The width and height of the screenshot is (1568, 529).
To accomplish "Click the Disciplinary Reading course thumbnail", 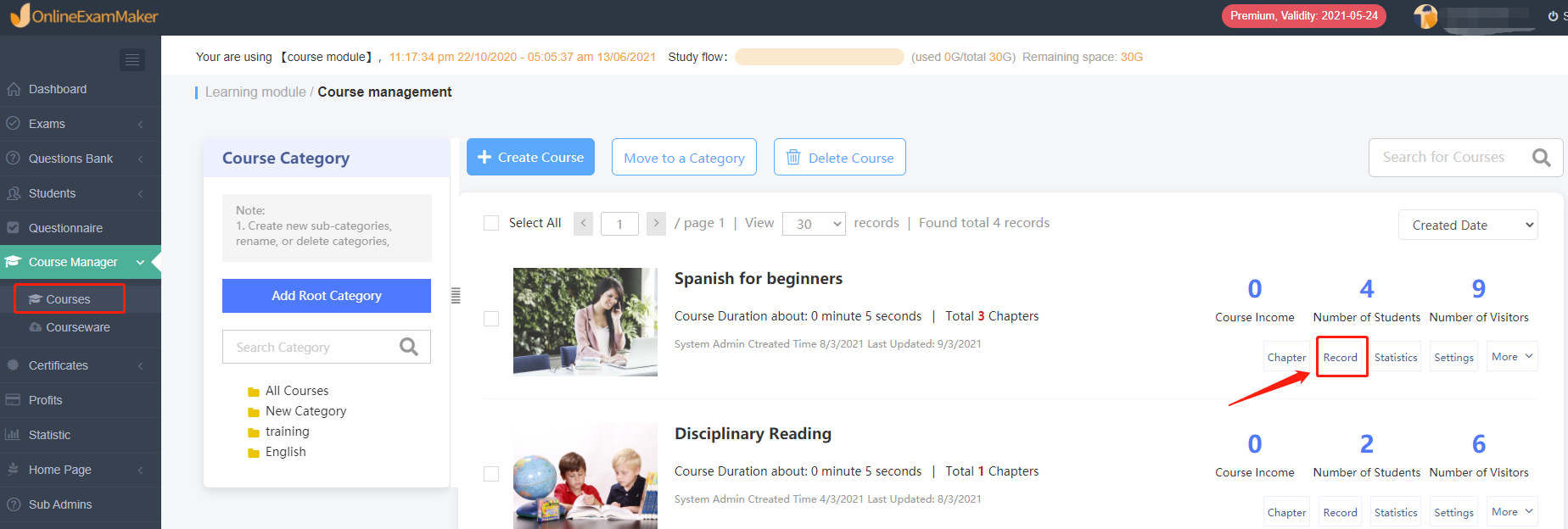I will [x=585, y=476].
